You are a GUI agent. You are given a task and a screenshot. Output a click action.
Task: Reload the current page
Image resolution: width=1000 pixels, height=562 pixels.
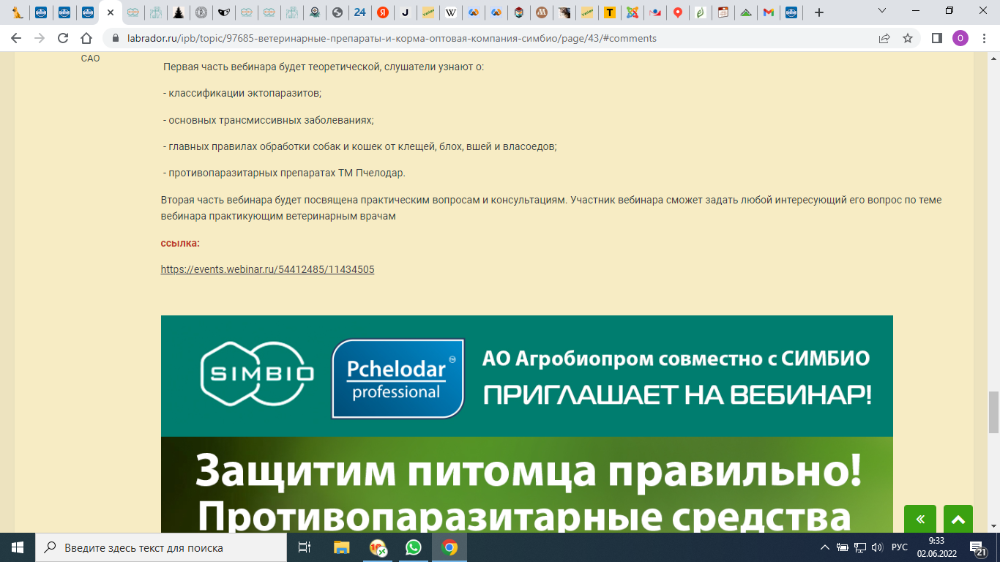[x=62, y=38]
